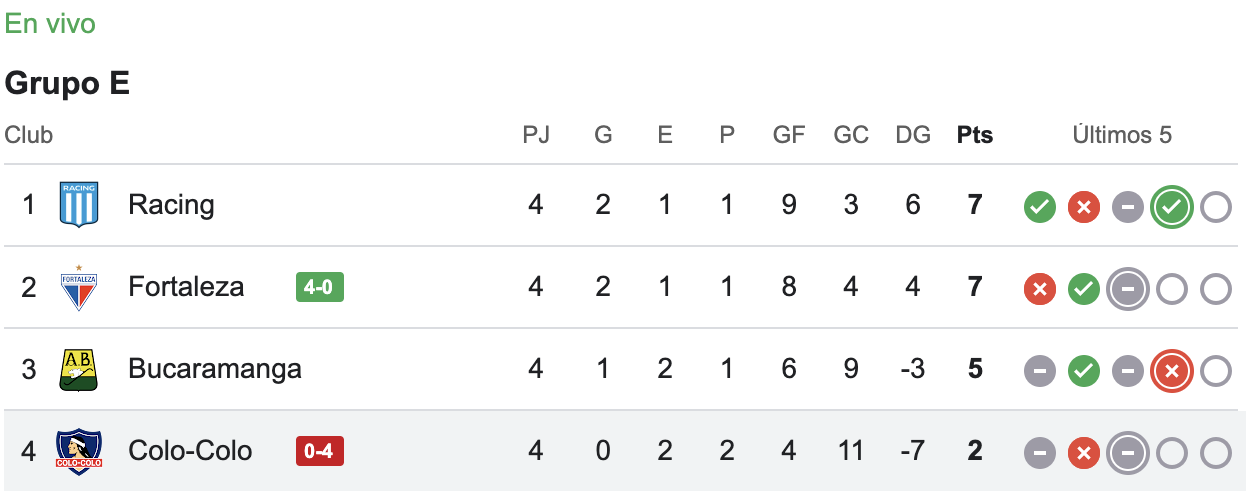Open the Colo-Colo team name link
The height and width of the screenshot is (496, 1246).
(x=190, y=451)
